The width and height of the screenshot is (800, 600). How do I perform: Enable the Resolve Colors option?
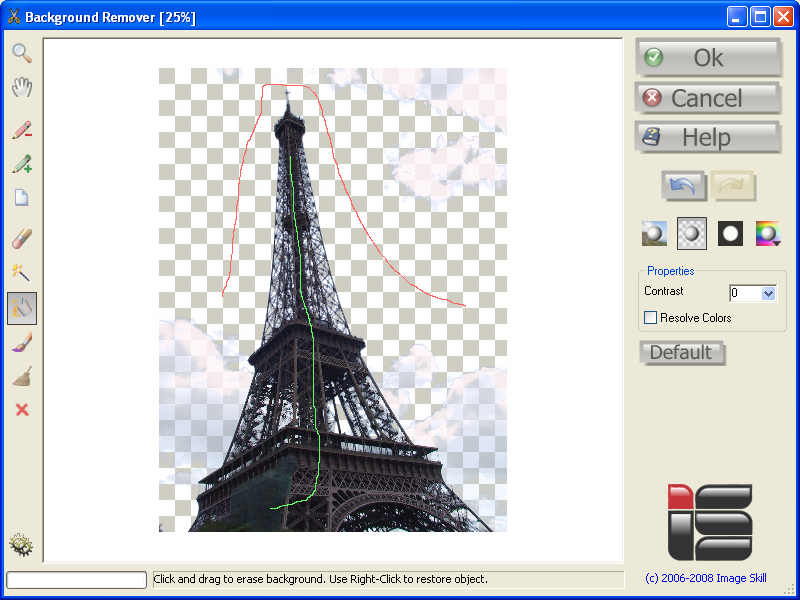(650, 317)
